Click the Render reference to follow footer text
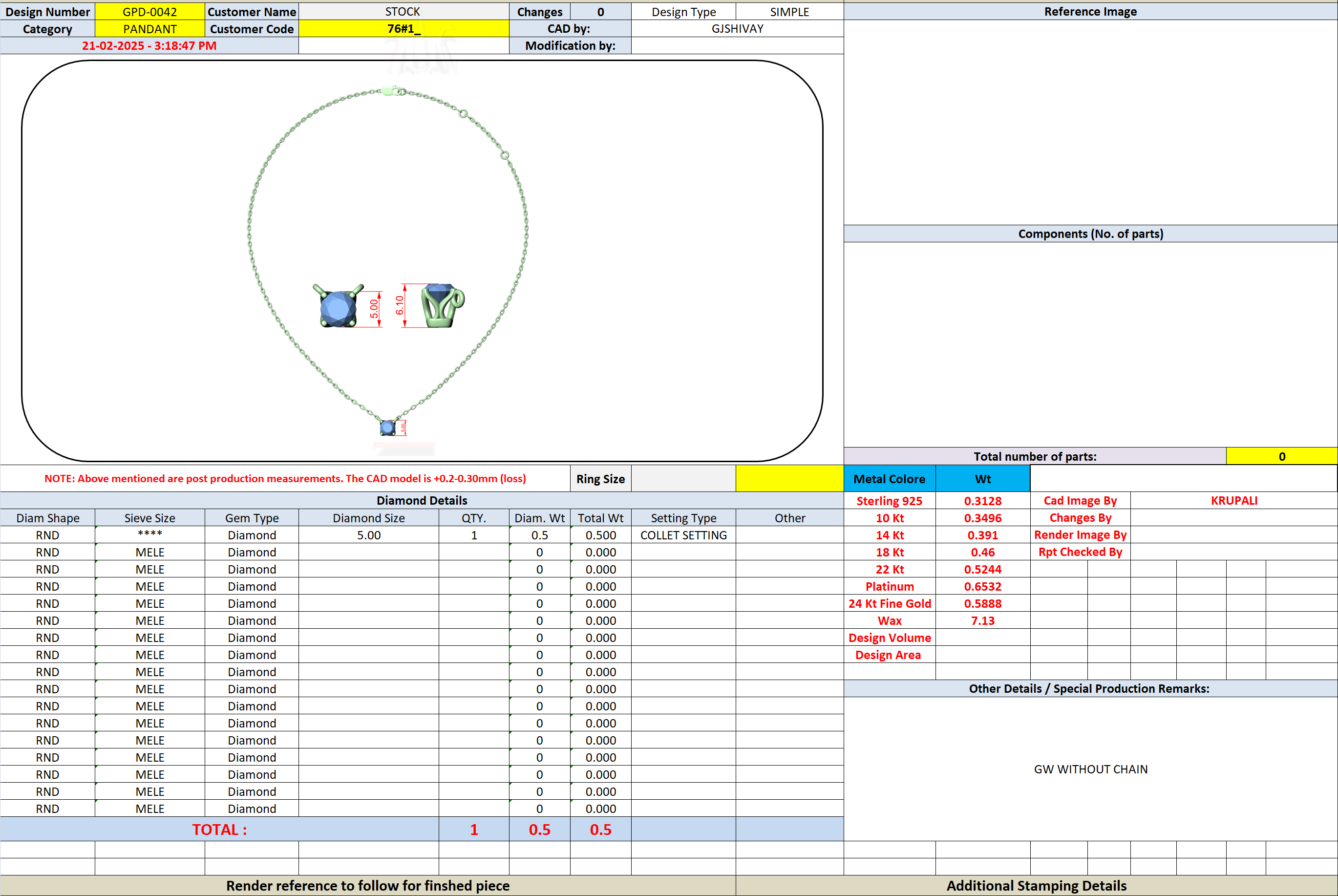This screenshot has width=1338, height=896. tap(368, 886)
